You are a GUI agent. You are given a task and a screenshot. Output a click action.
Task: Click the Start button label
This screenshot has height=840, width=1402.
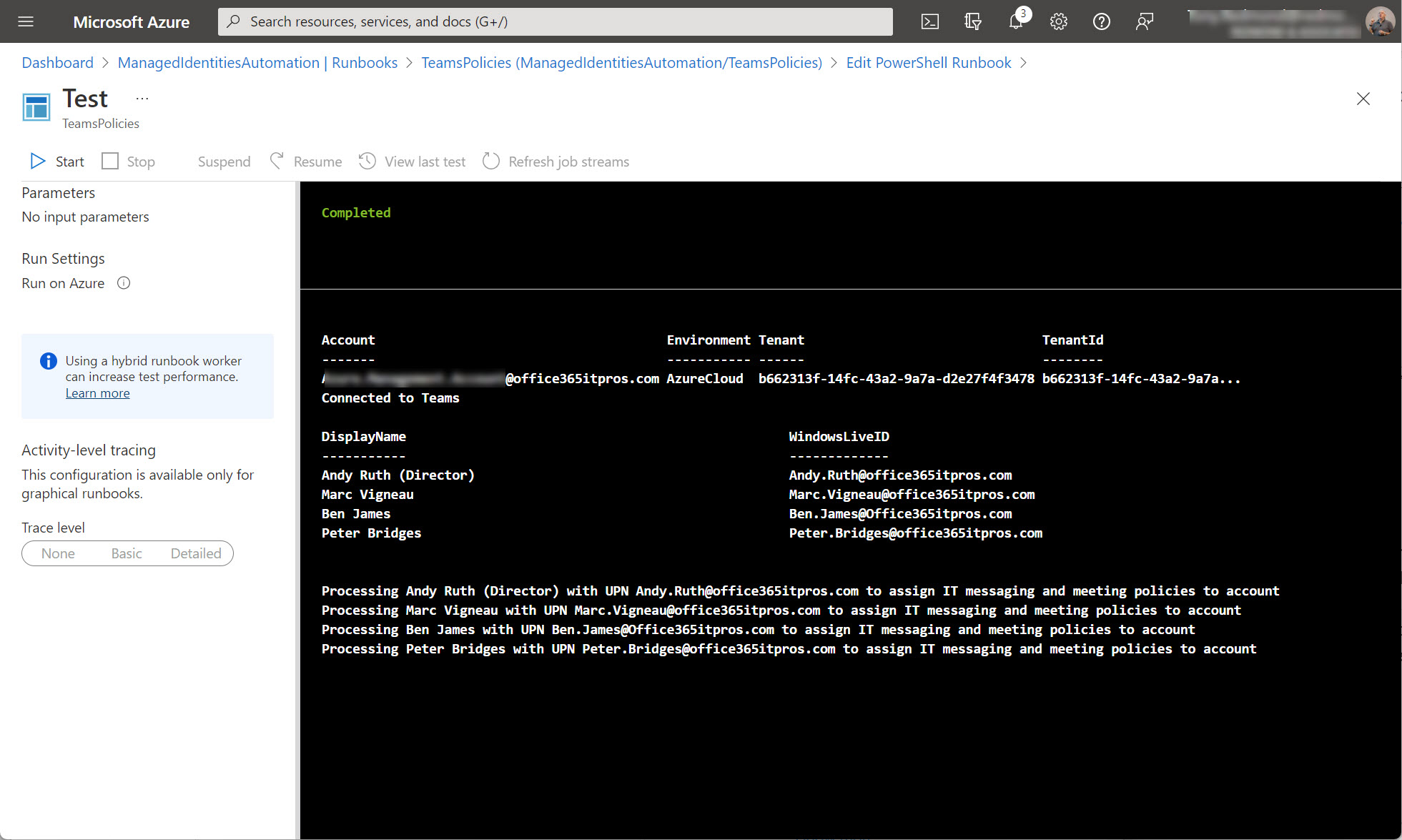click(70, 162)
